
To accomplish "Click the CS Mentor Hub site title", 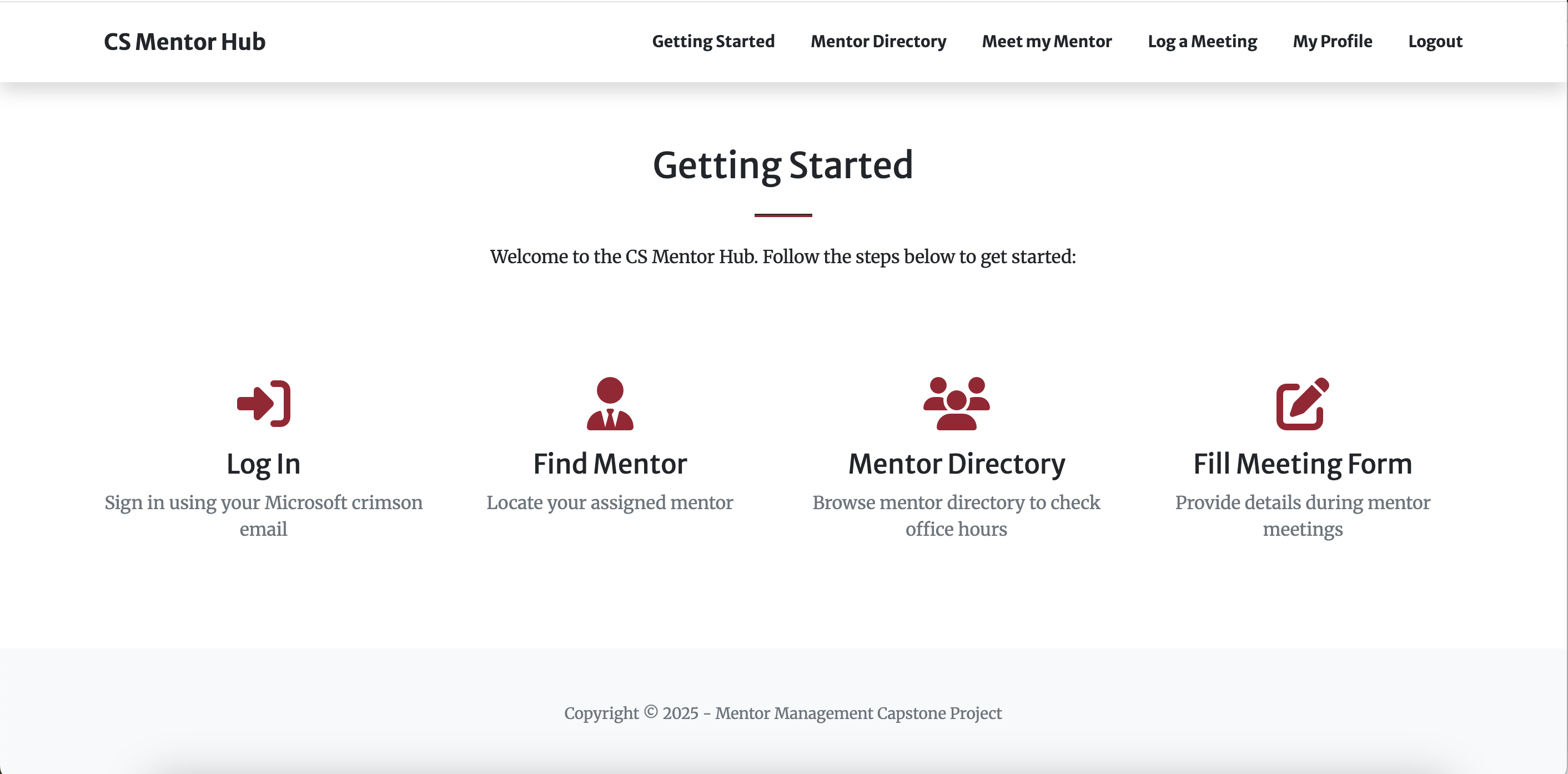I will click(184, 41).
